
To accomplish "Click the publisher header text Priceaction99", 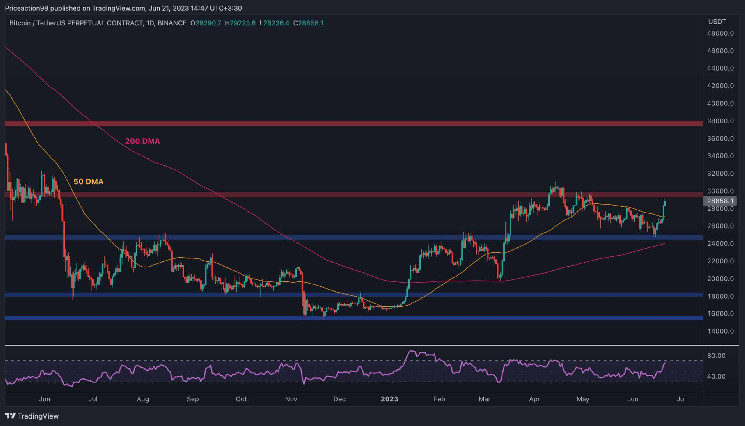I will 27,8.
